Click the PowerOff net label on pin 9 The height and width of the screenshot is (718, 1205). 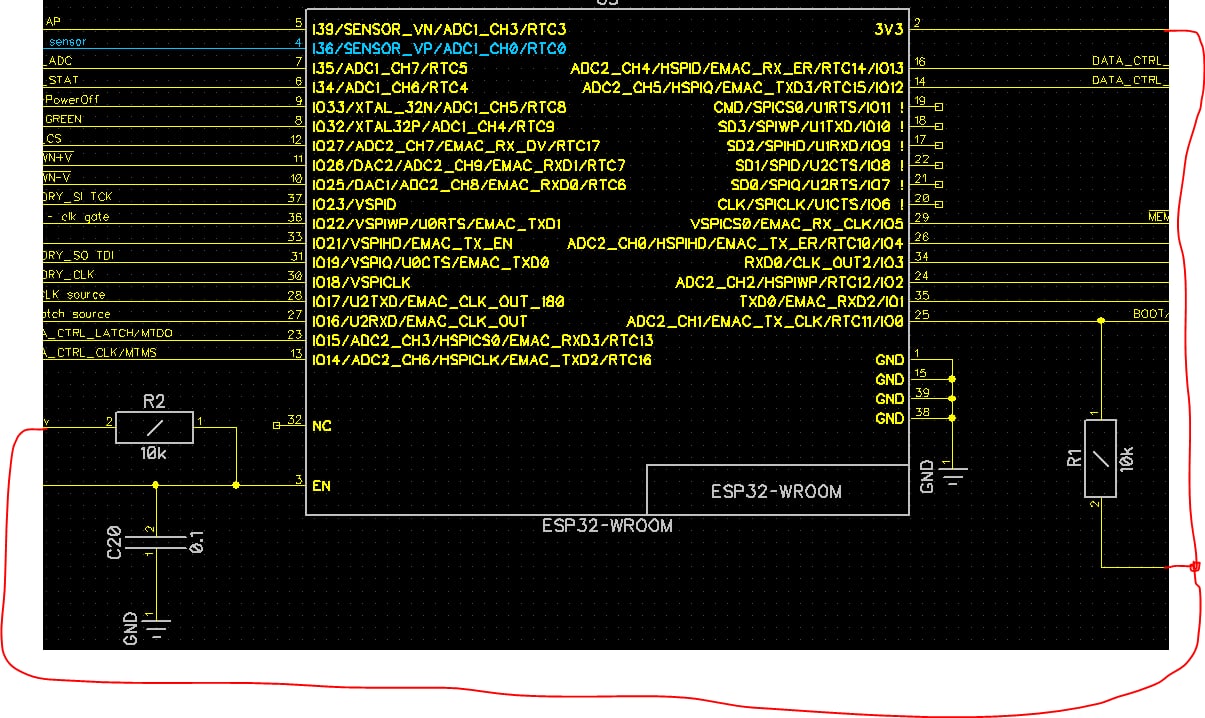73,99
